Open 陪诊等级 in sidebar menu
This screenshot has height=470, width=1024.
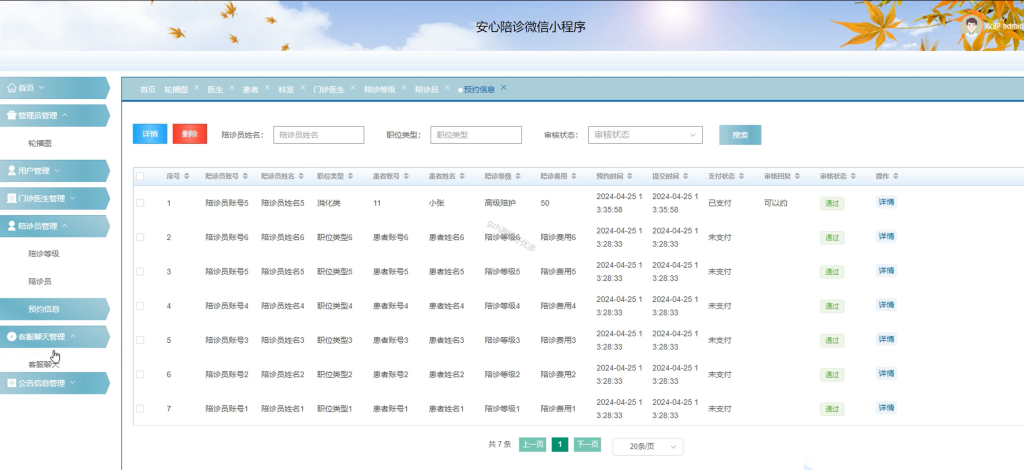coord(44,254)
